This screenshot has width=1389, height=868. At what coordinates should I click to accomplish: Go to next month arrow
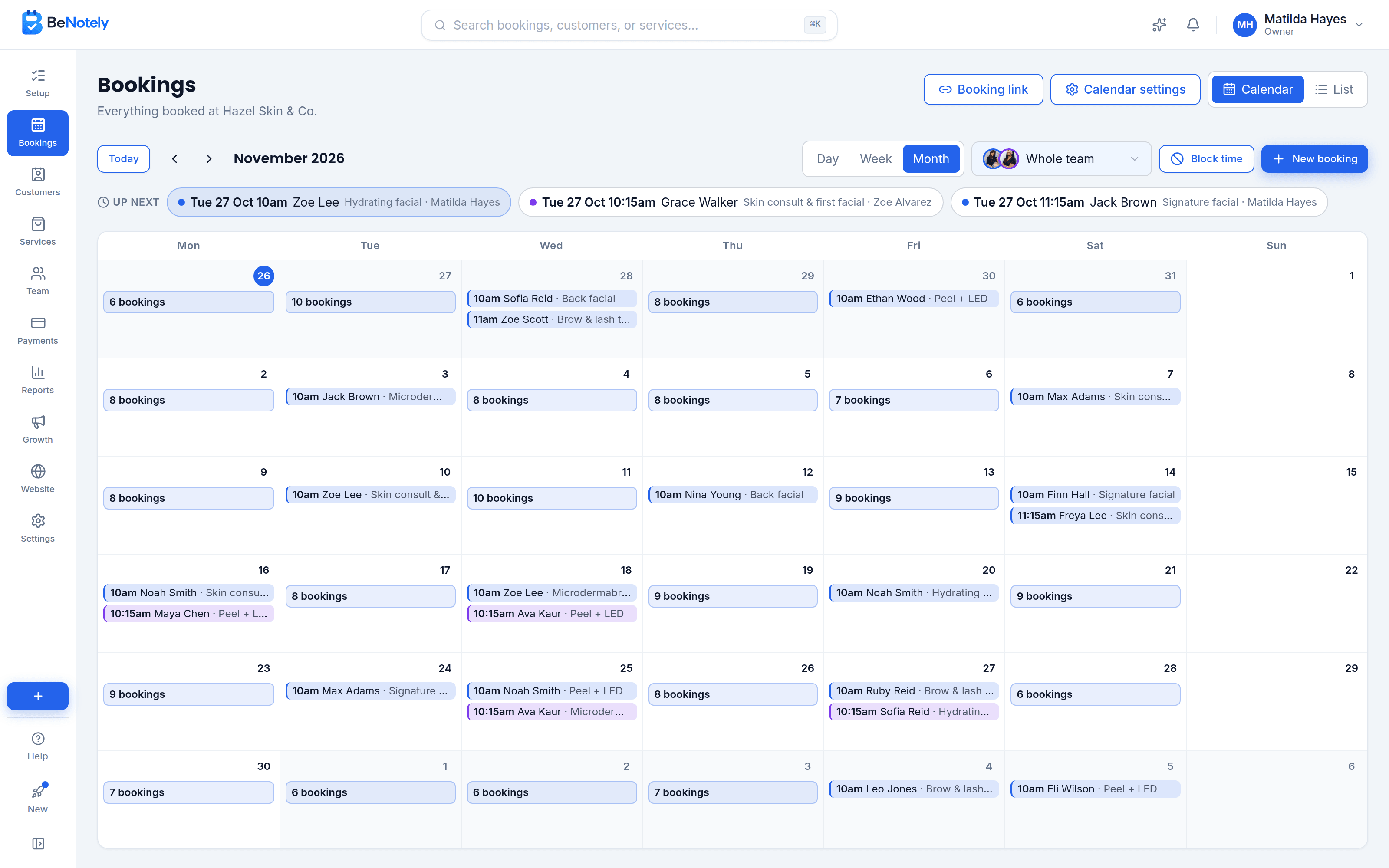(x=209, y=159)
